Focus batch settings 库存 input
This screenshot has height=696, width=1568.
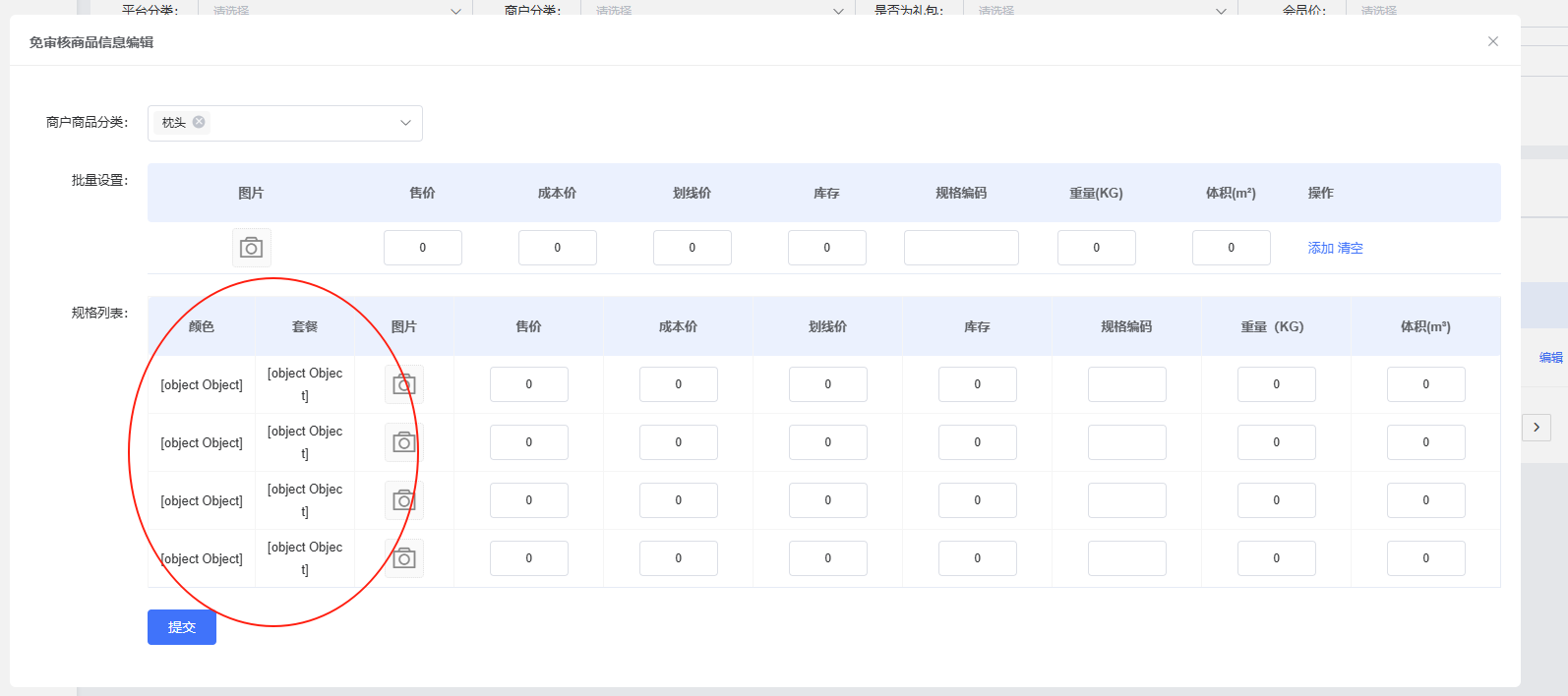(x=827, y=248)
